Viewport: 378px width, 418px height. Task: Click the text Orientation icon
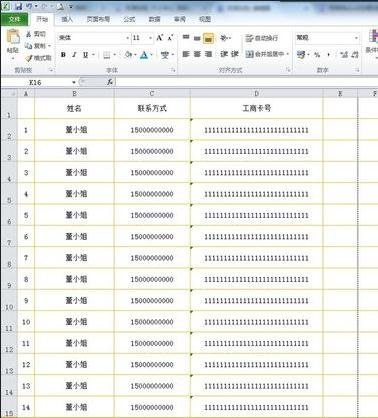click(224, 38)
